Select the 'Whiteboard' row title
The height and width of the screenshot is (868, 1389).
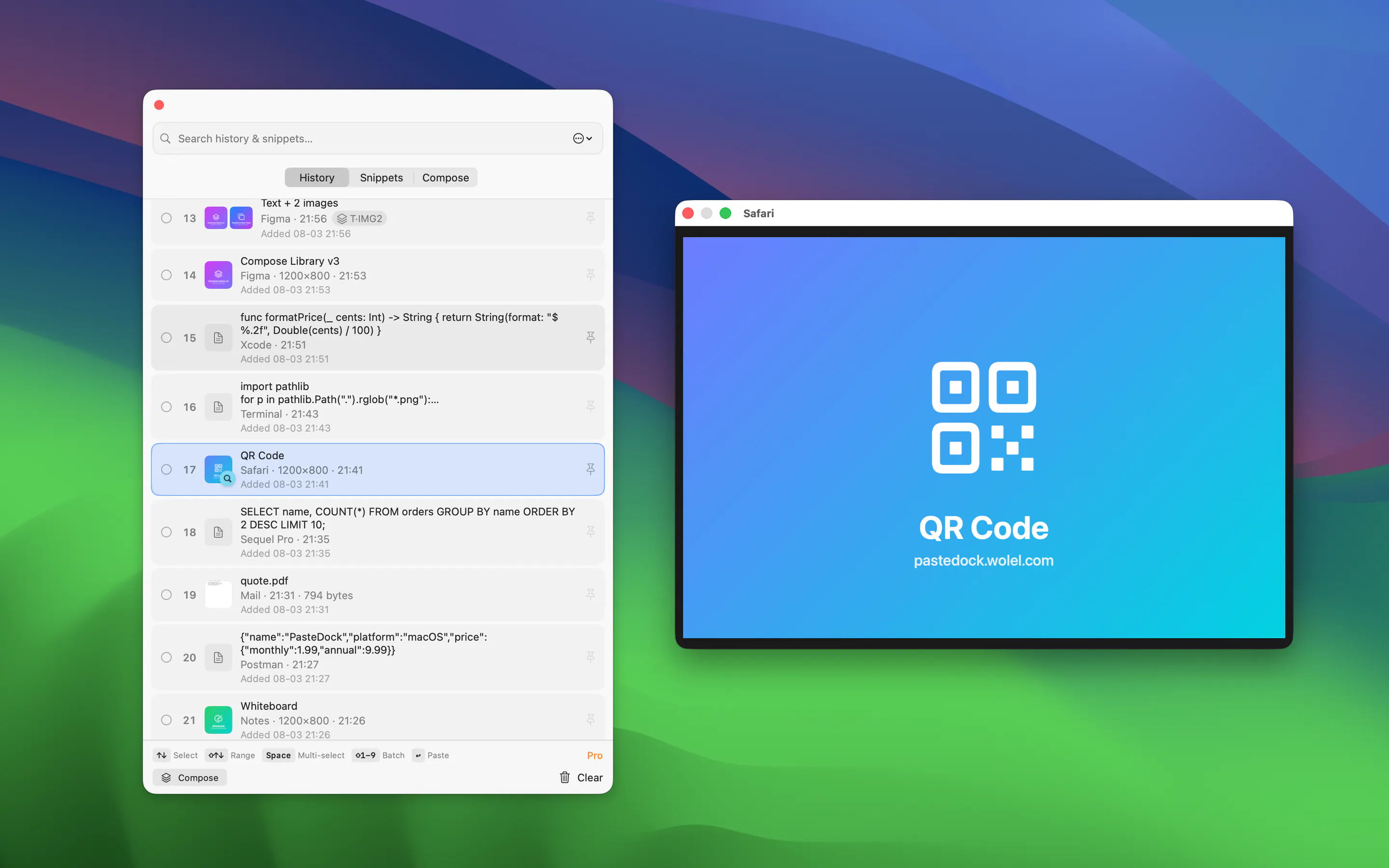pyautogui.click(x=269, y=706)
